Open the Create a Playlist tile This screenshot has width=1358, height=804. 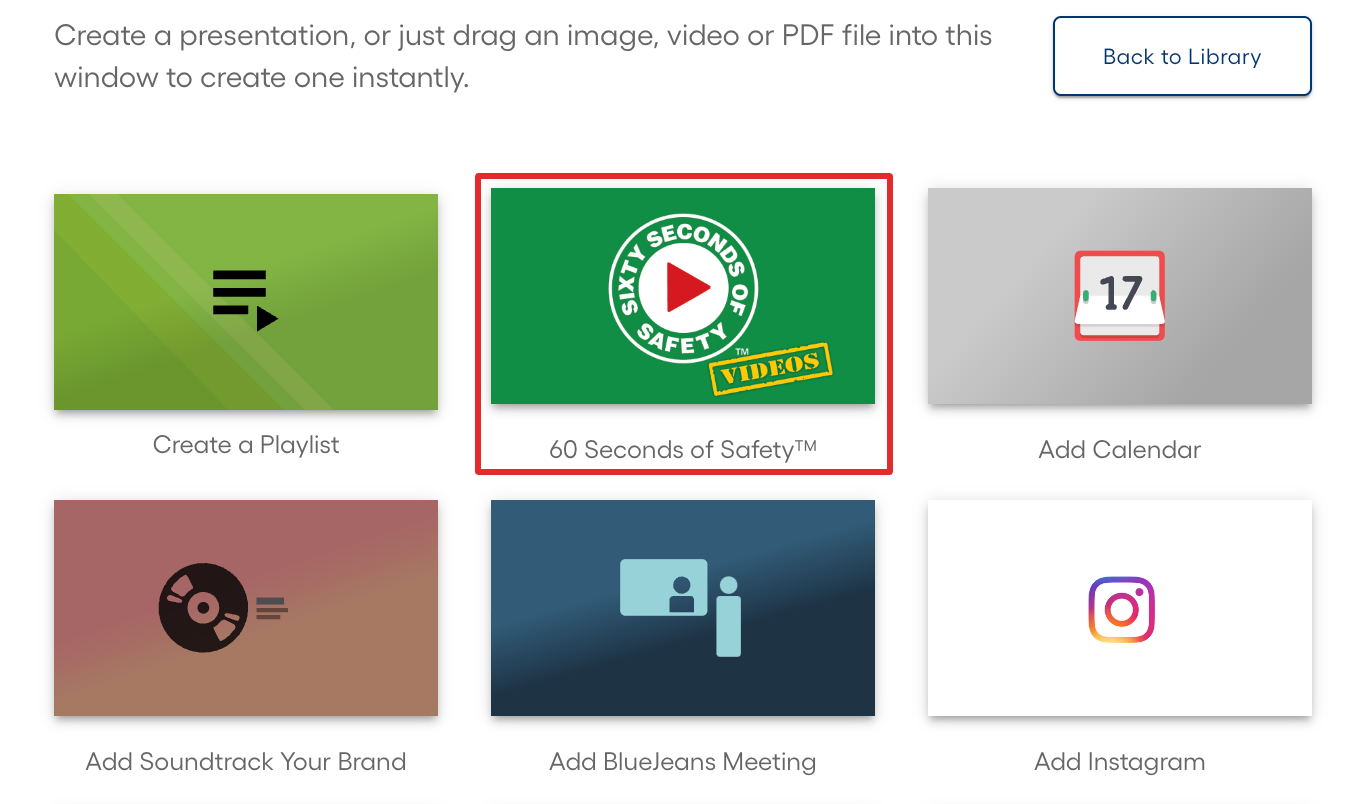pos(246,302)
